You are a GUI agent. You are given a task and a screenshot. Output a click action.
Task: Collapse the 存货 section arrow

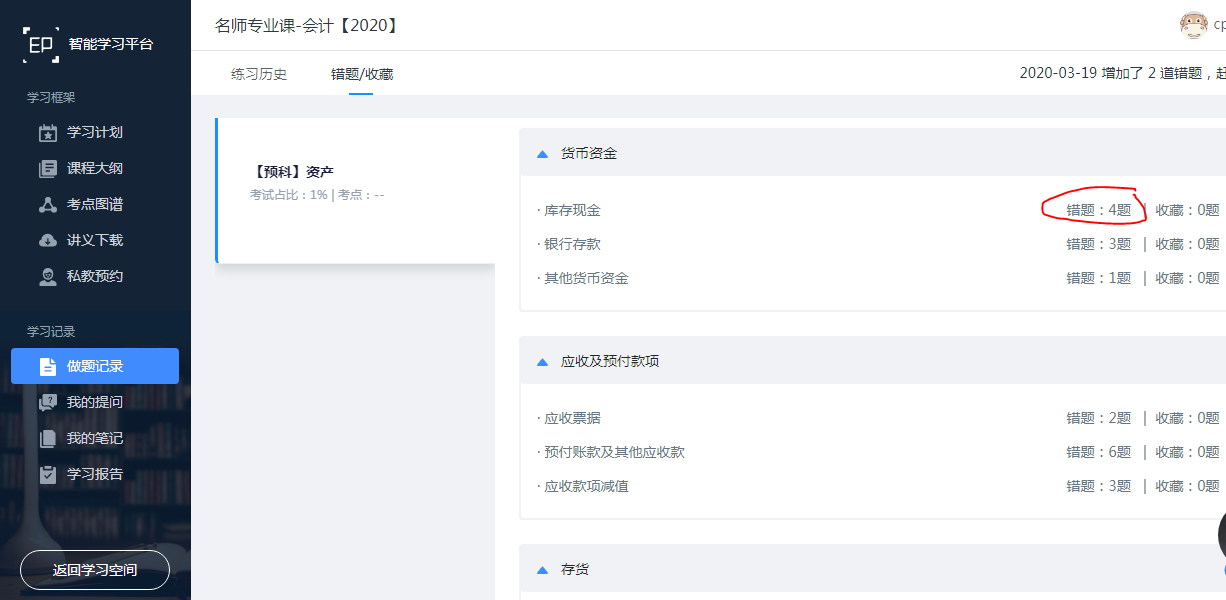click(542, 570)
